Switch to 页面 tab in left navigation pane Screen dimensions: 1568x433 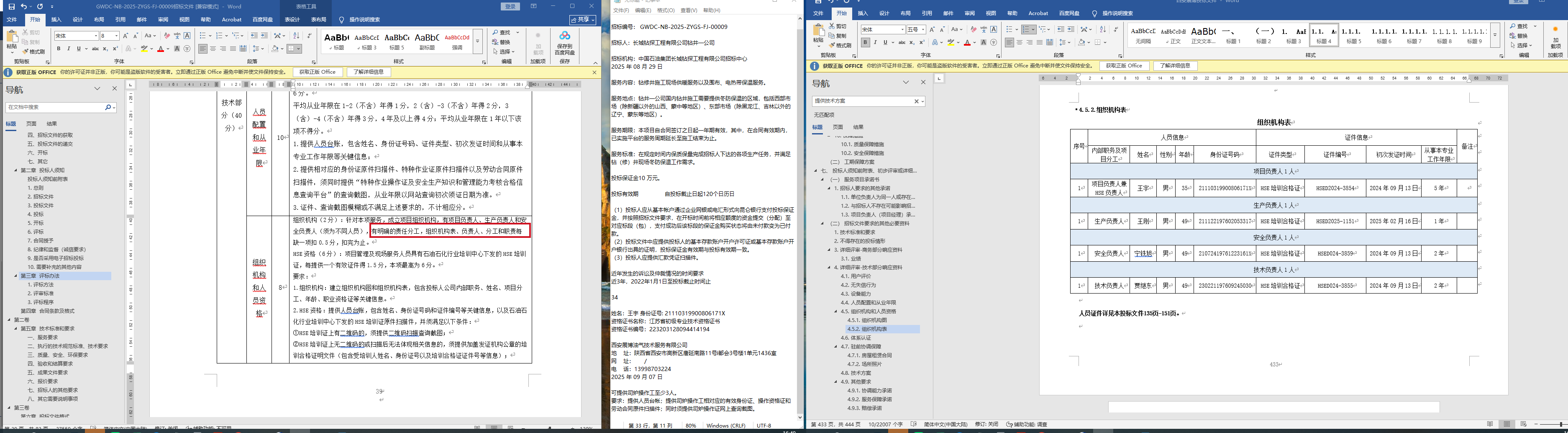coord(31,124)
